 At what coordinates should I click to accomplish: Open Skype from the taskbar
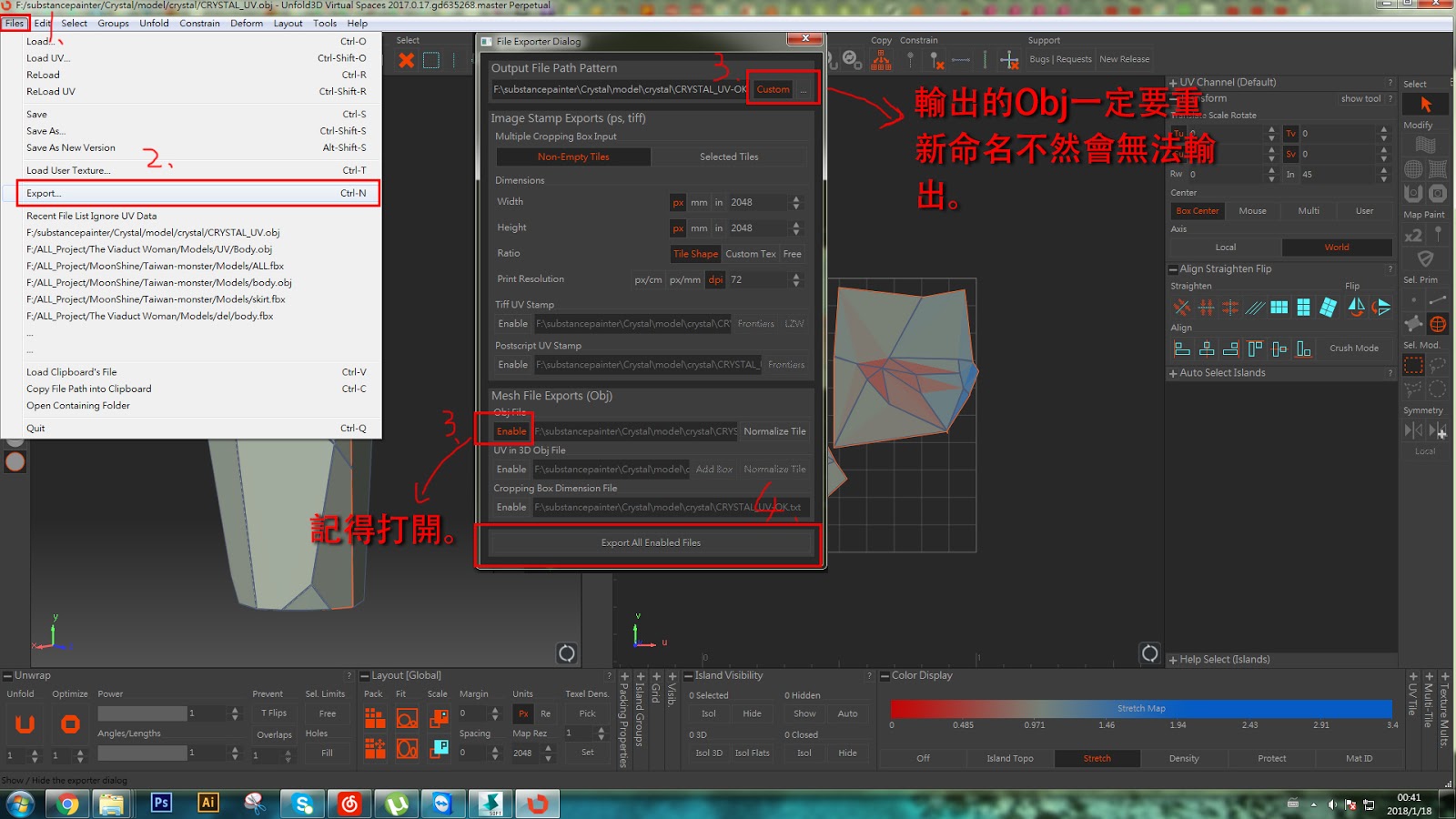(x=303, y=804)
